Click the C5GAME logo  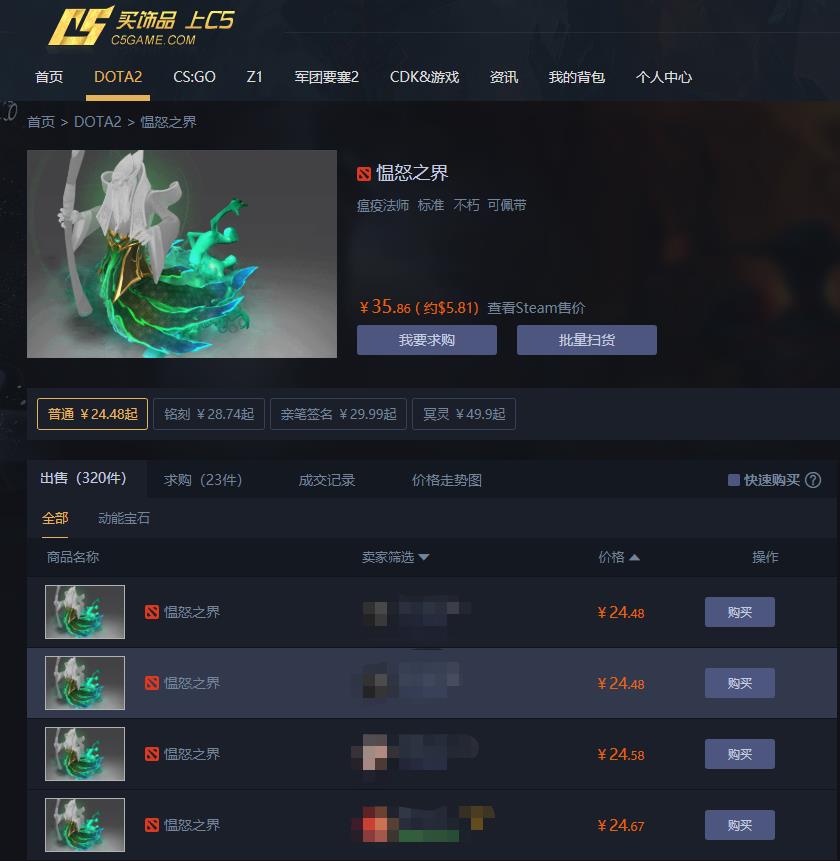tap(141, 25)
